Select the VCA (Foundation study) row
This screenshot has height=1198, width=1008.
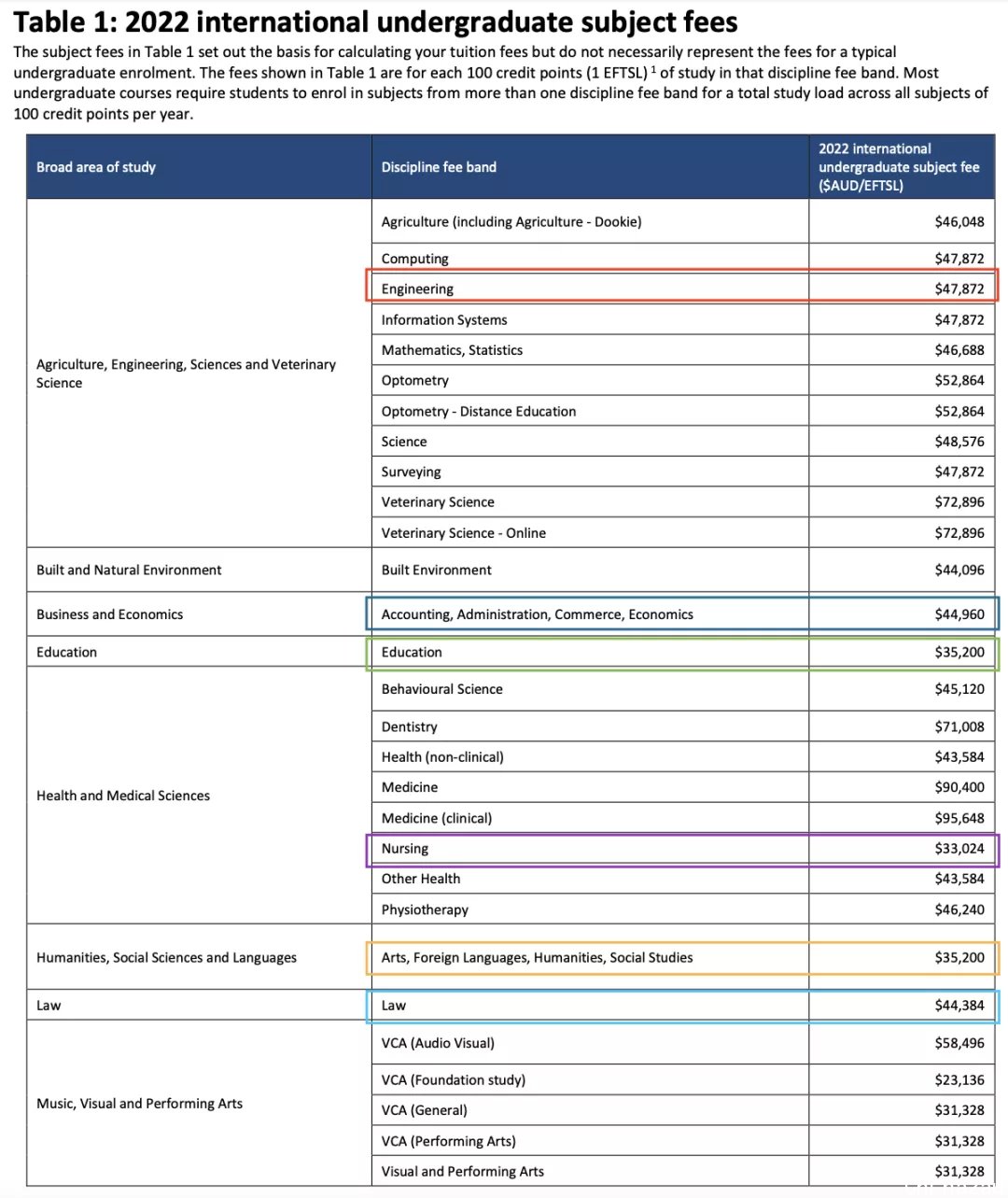[x=682, y=1079]
